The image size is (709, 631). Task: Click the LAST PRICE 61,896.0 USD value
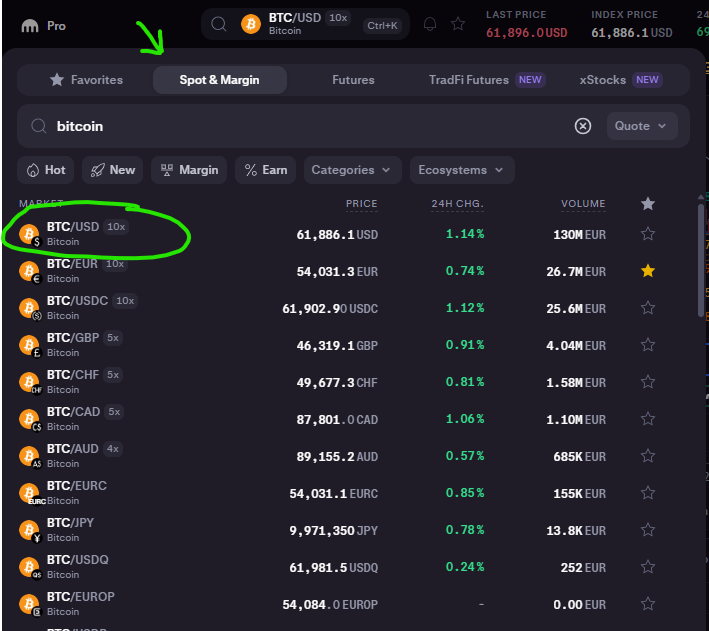point(526,33)
